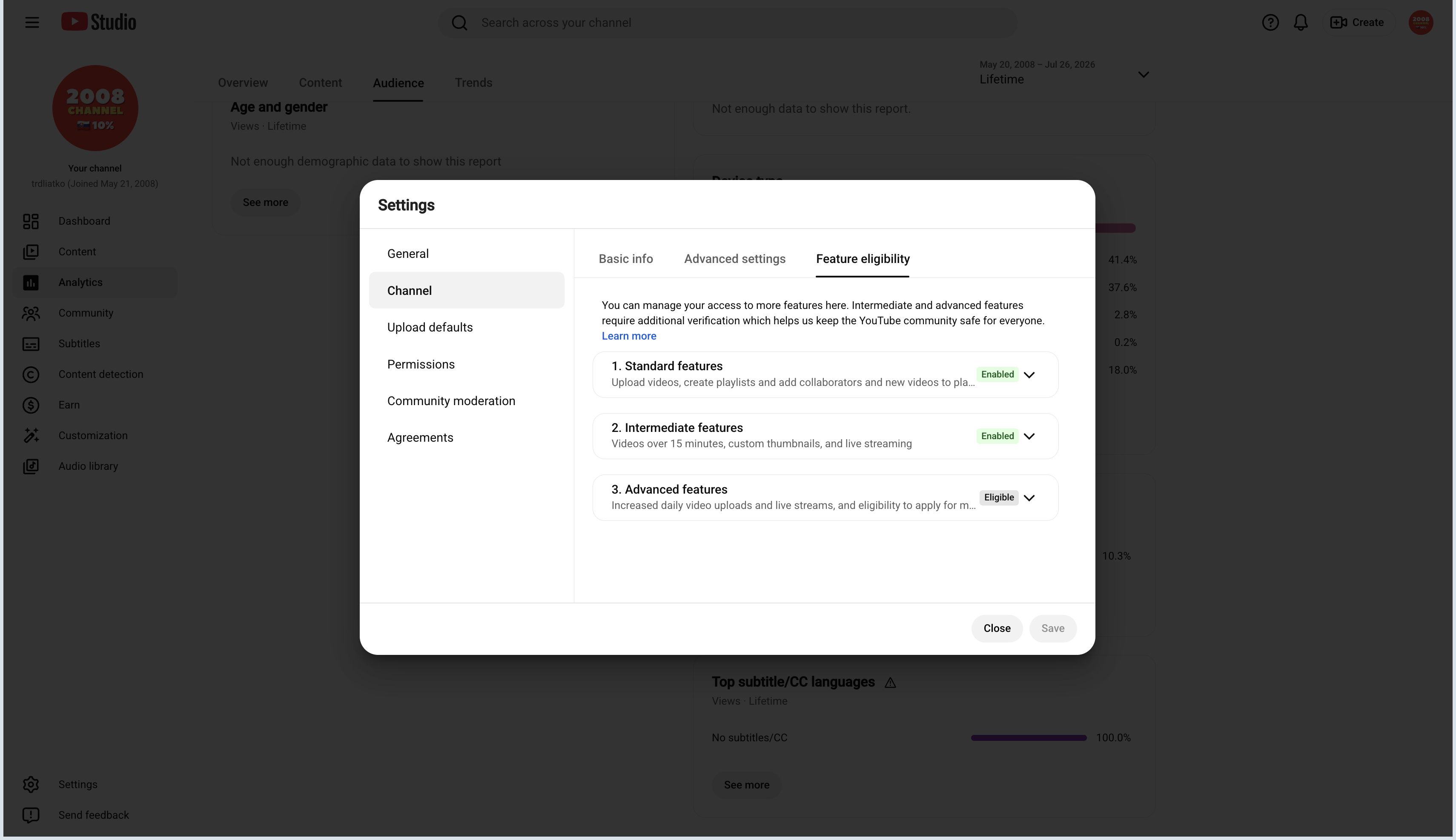Expand Advanced features section chevron
This screenshot has width=1456, height=840.
point(1029,497)
